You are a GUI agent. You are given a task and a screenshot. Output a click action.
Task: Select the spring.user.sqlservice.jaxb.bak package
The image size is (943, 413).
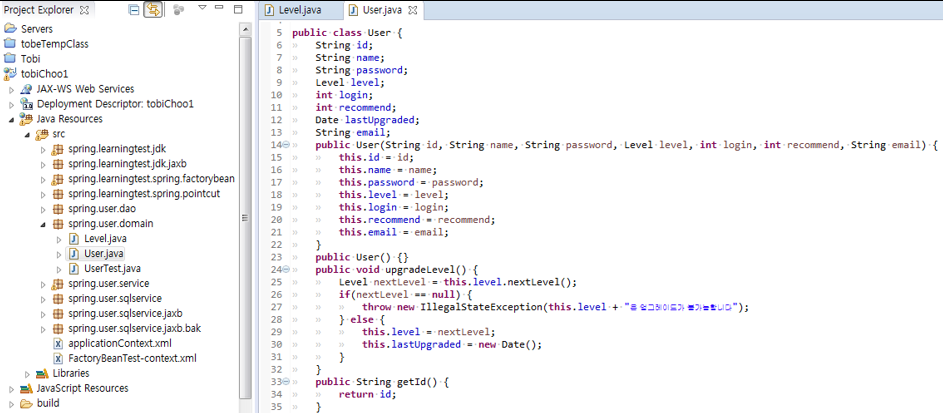(x=134, y=329)
